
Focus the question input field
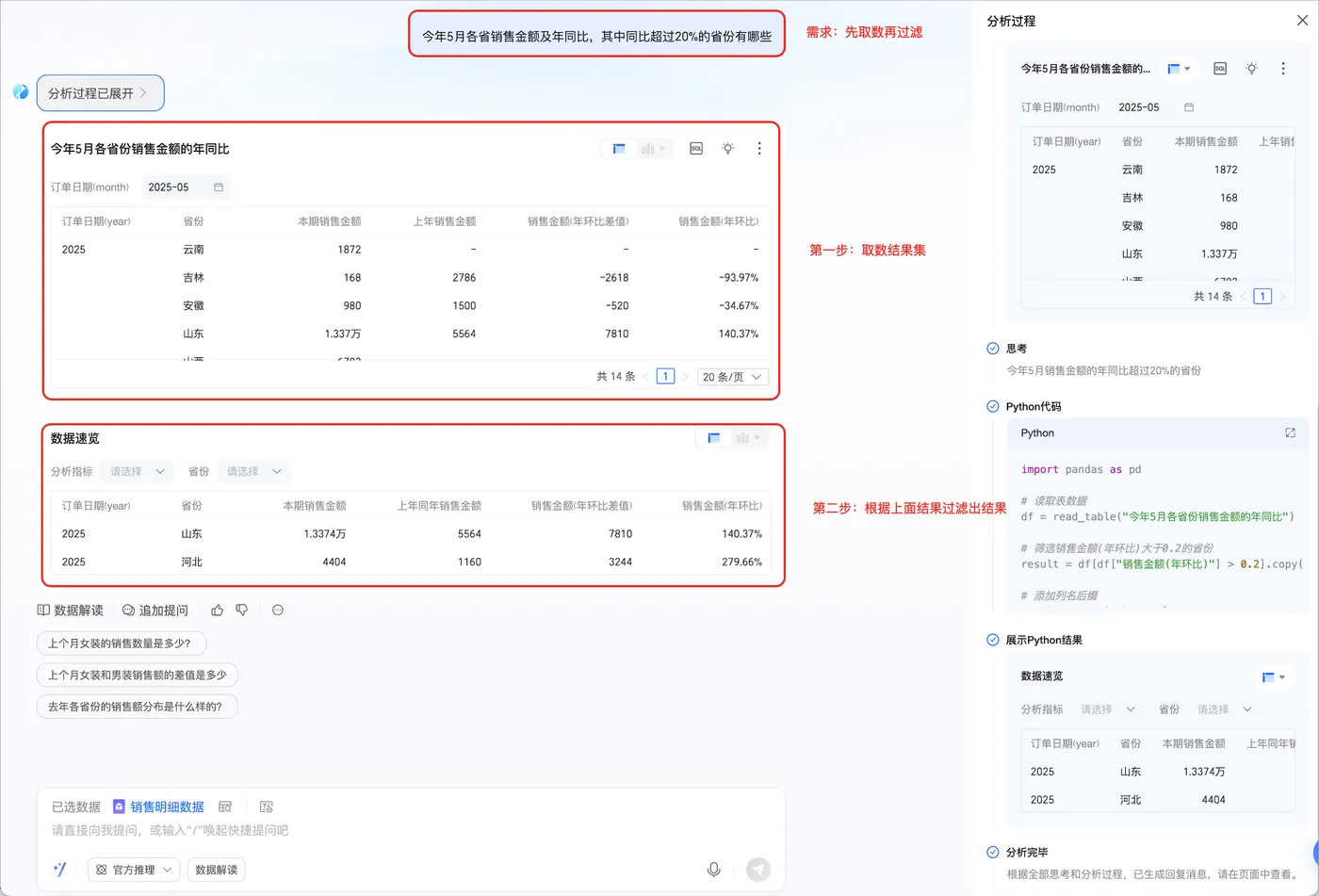coord(411,831)
